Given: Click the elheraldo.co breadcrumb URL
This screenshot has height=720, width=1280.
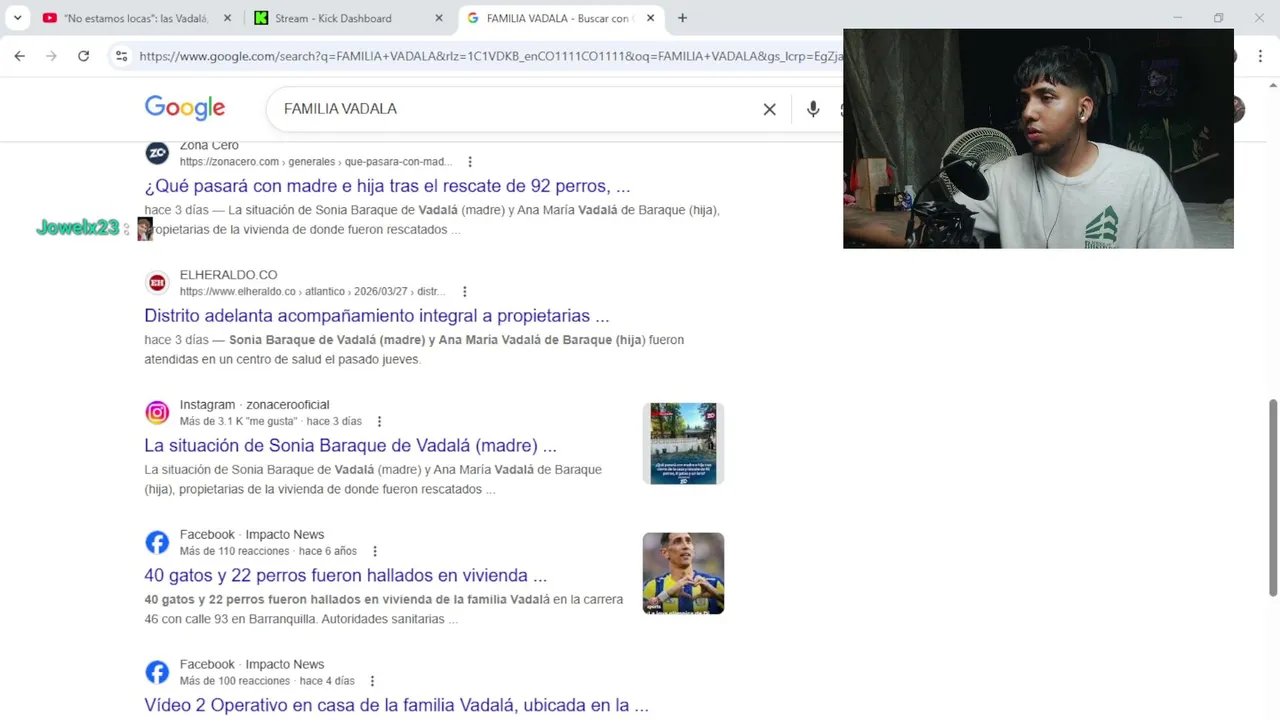Looking at the screenshot, I should click(313, 292).
